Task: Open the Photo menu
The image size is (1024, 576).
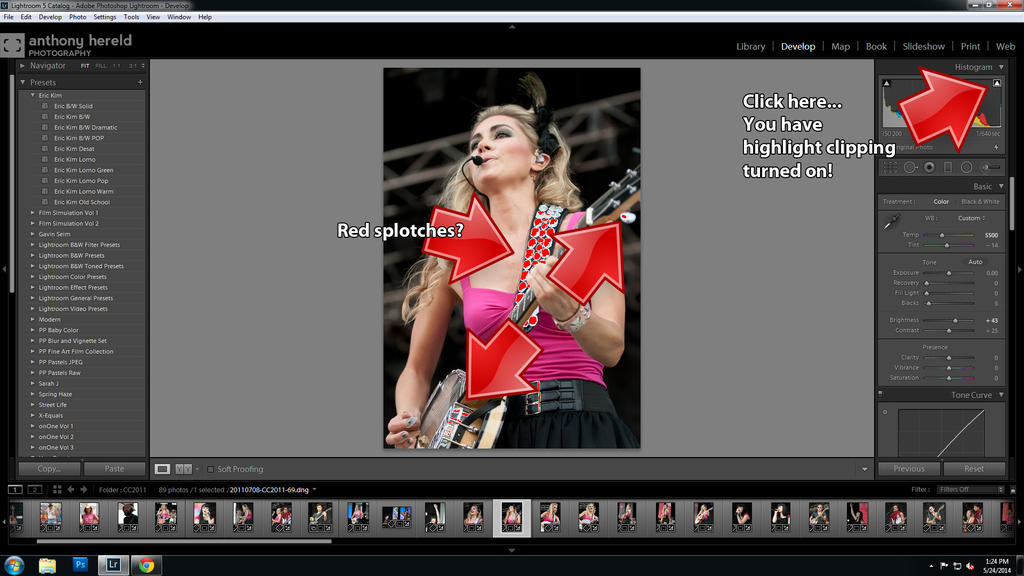Action: point(77,17)
